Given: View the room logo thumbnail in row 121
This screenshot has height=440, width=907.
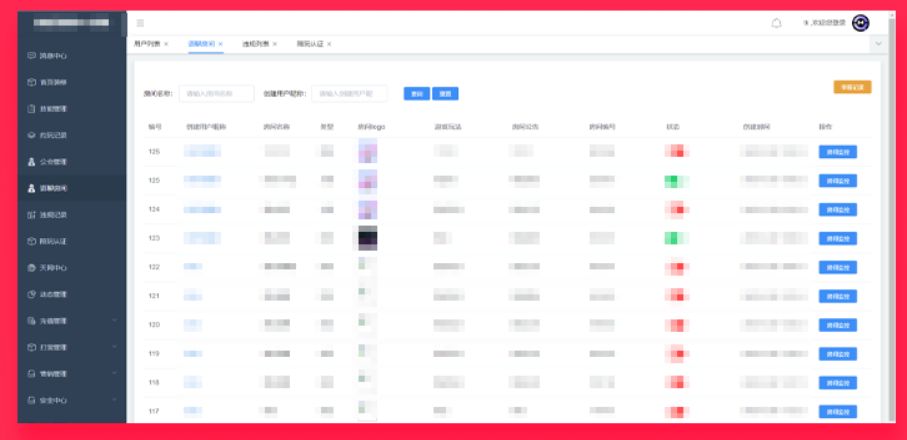Looking at the screenshot, I should [x=368, y=296].
